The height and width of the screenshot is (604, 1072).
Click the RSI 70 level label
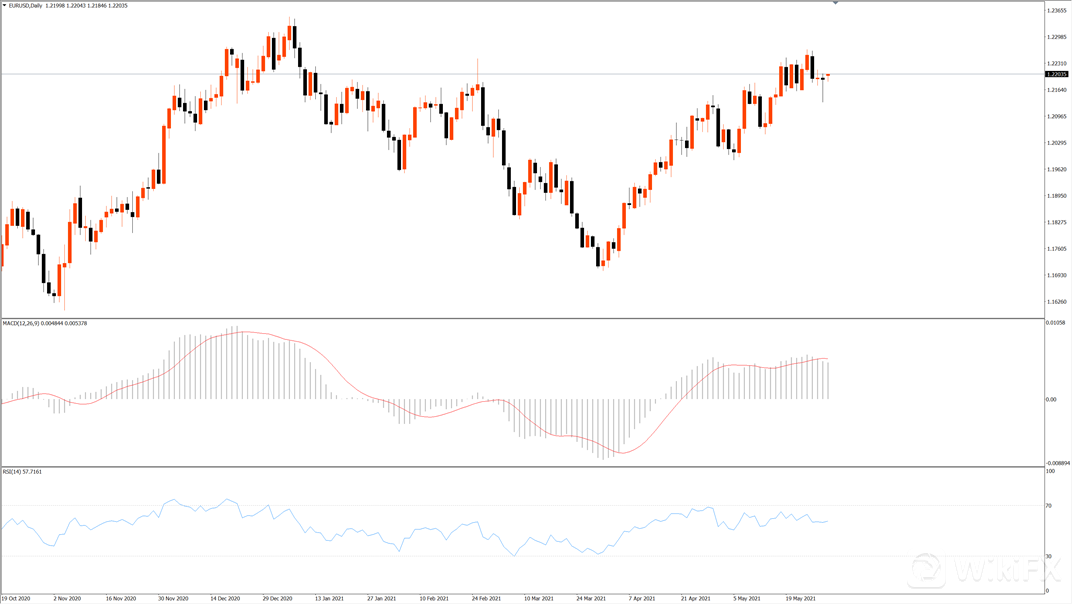tap(1049, 506)
